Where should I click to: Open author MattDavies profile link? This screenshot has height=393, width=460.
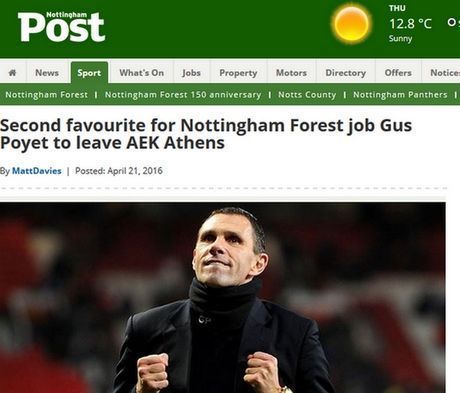click(37, 171)
